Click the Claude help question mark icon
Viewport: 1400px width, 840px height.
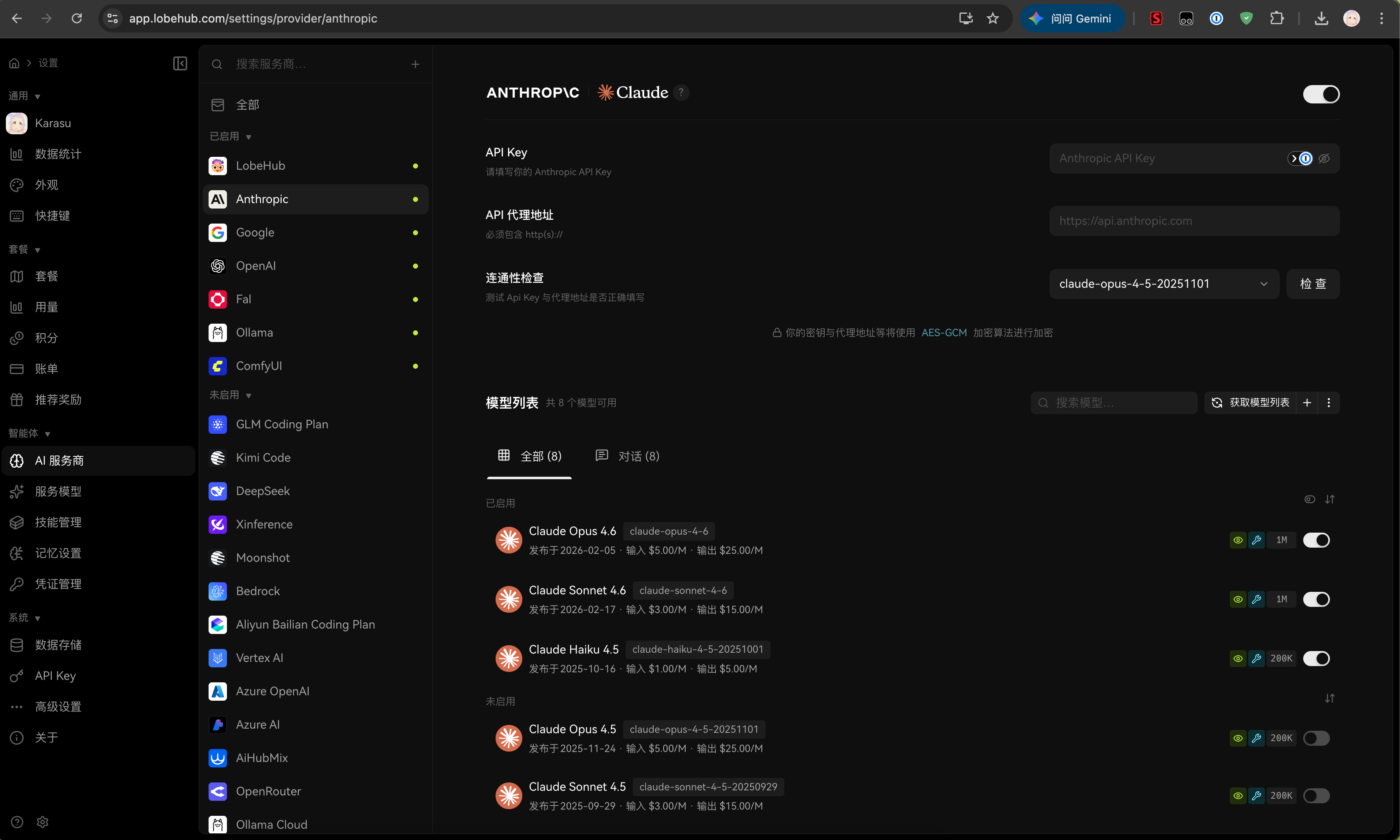pyautogui.click(x=682, y=92)
